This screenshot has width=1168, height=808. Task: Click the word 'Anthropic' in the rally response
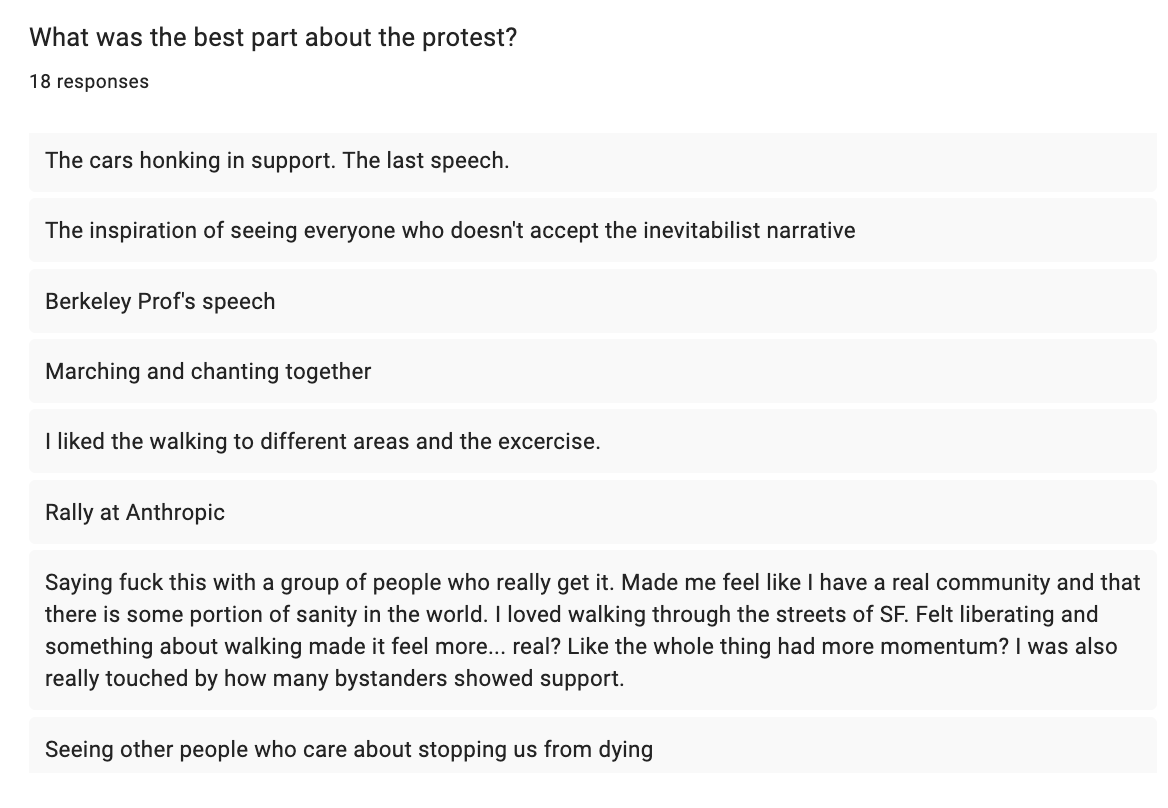(x=175, y=513)
